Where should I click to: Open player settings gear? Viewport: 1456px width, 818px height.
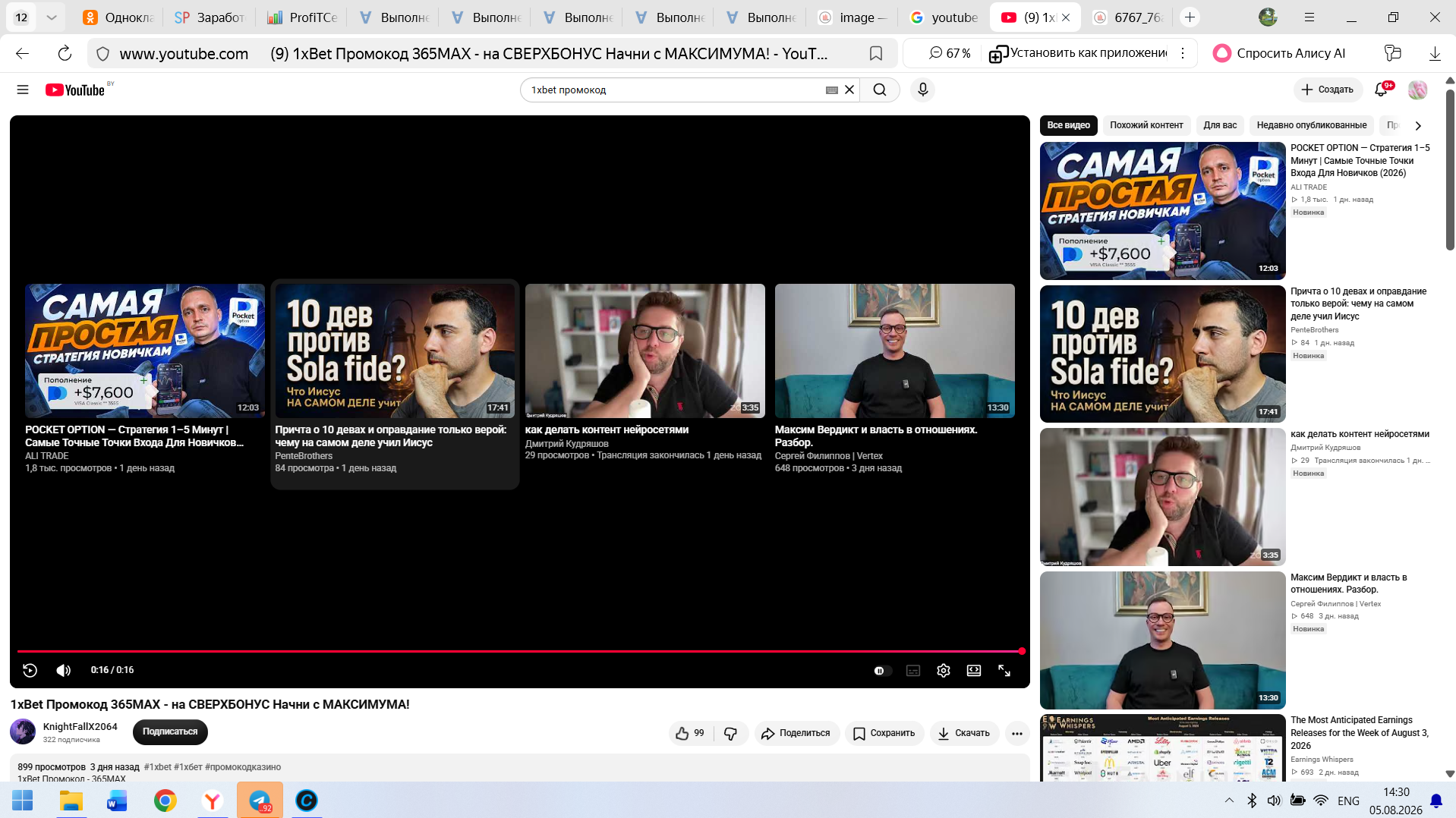[x=944, y=671]
